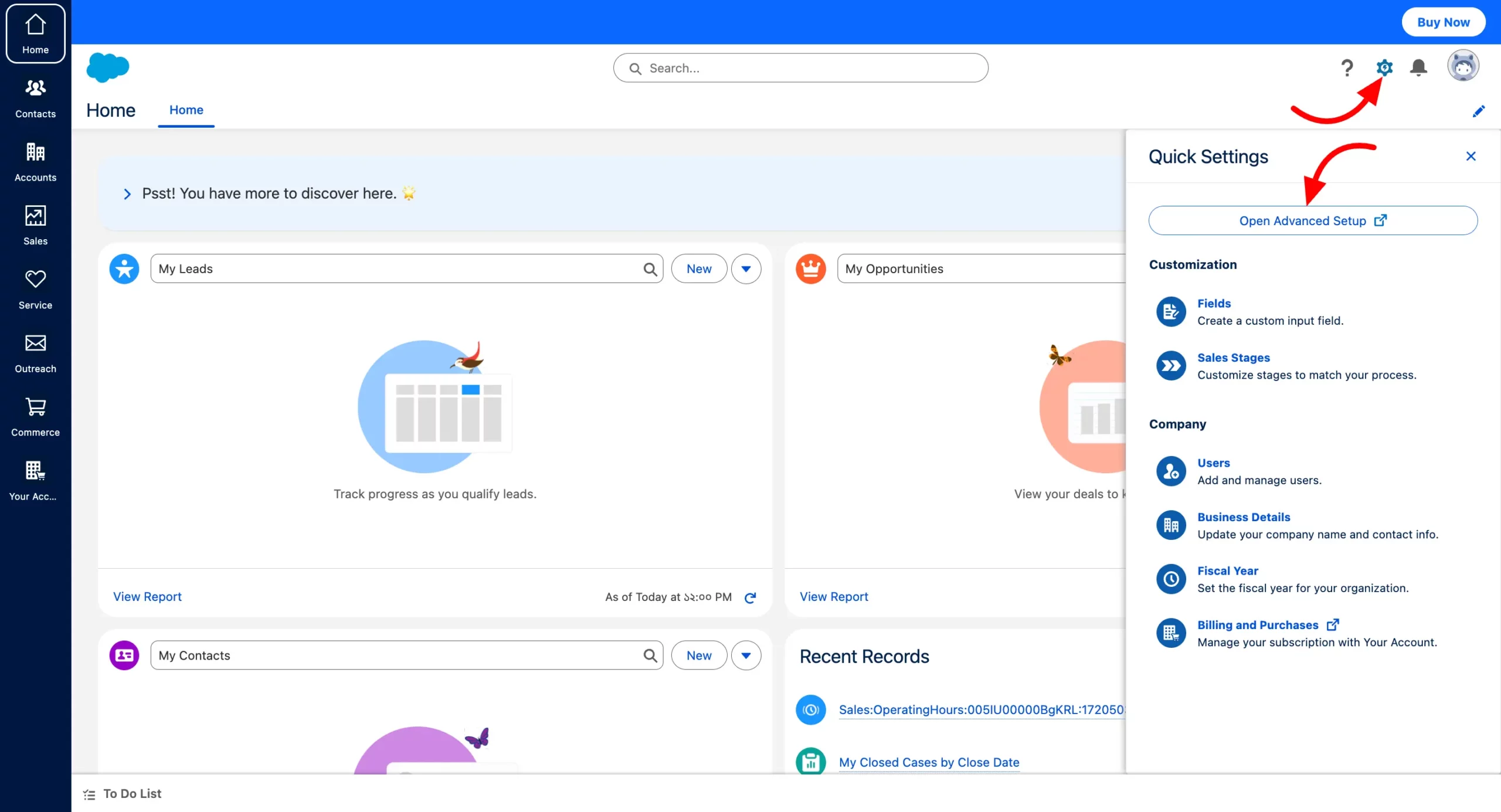Open Outreach envelope icon
Image resolution: width=1501 pixels, height=812 pixels.
tap(35, 353)
